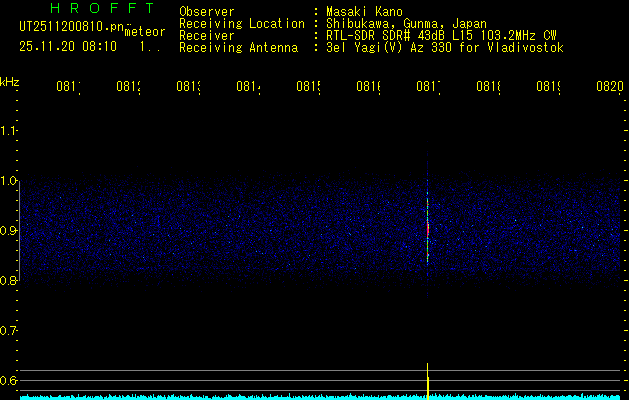Click the 0.7 kHz axis tick label

click(9, 331)
